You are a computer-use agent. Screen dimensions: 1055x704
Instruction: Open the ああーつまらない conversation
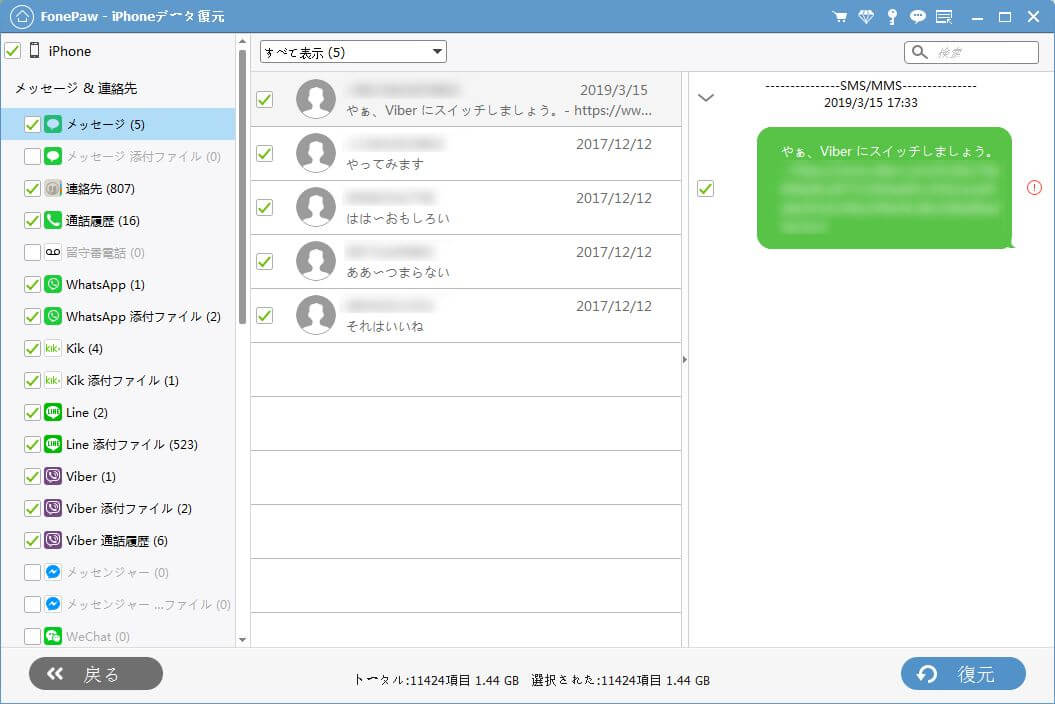point(466,262)
